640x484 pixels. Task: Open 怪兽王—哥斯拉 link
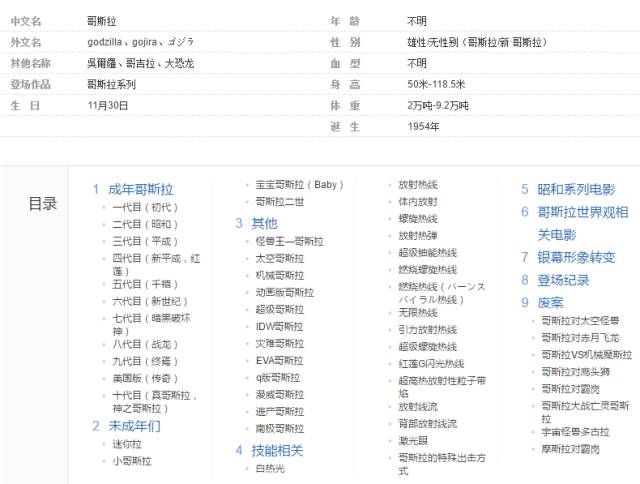click(x=289, y=242)
